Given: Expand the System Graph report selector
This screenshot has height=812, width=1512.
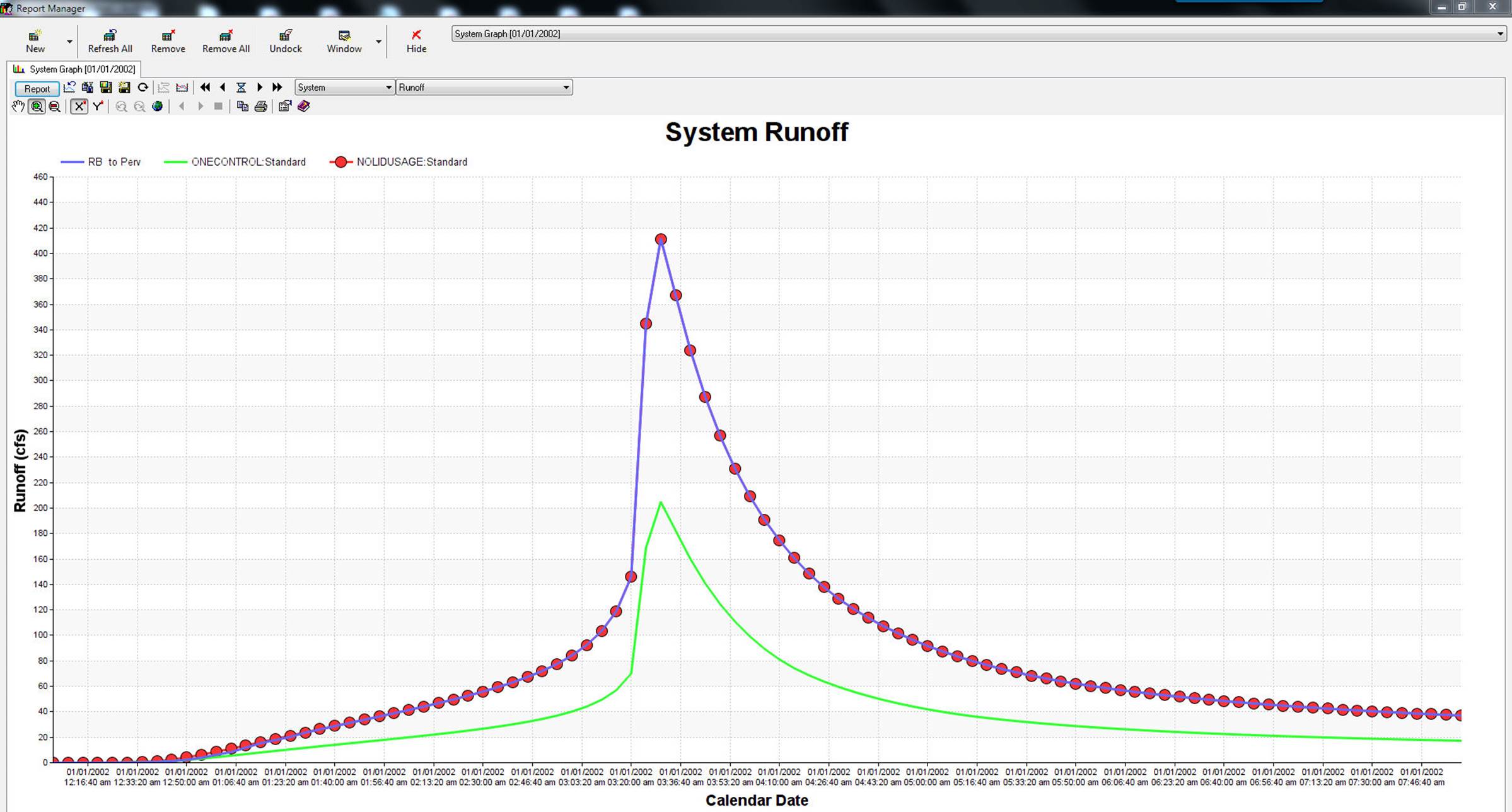Looking at the screenshot, I should point(1499,34).
